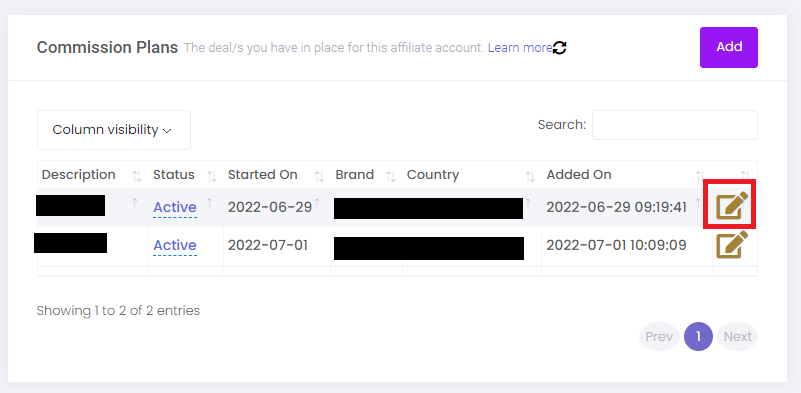Image resolution: width=801 pixels, height=393 pixels.
Task: Sort by Status column arrows
Action: pos(211,176)
